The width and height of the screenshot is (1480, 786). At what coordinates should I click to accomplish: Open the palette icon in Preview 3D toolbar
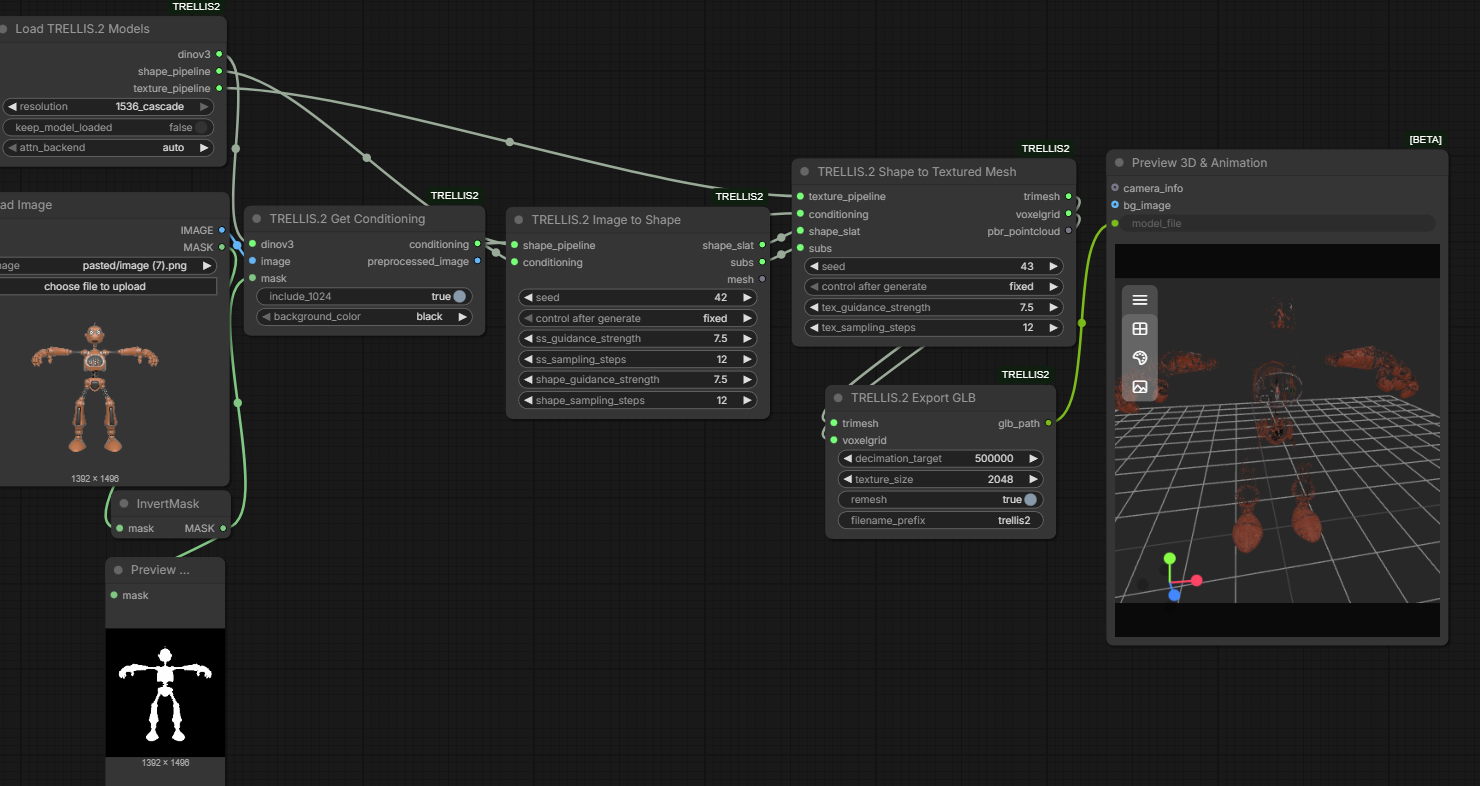pyautogui.click(x=1140, y=358)
